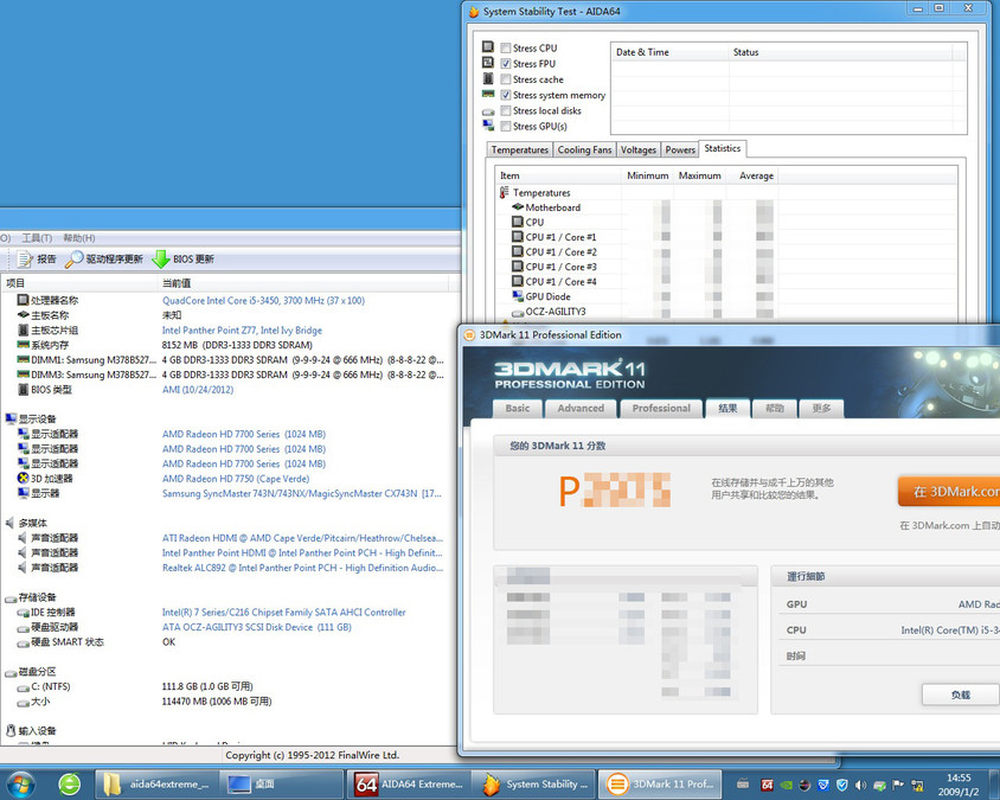Open the Action Center flag icon
Screen dimensions: 1000x800
click(898, 785)
